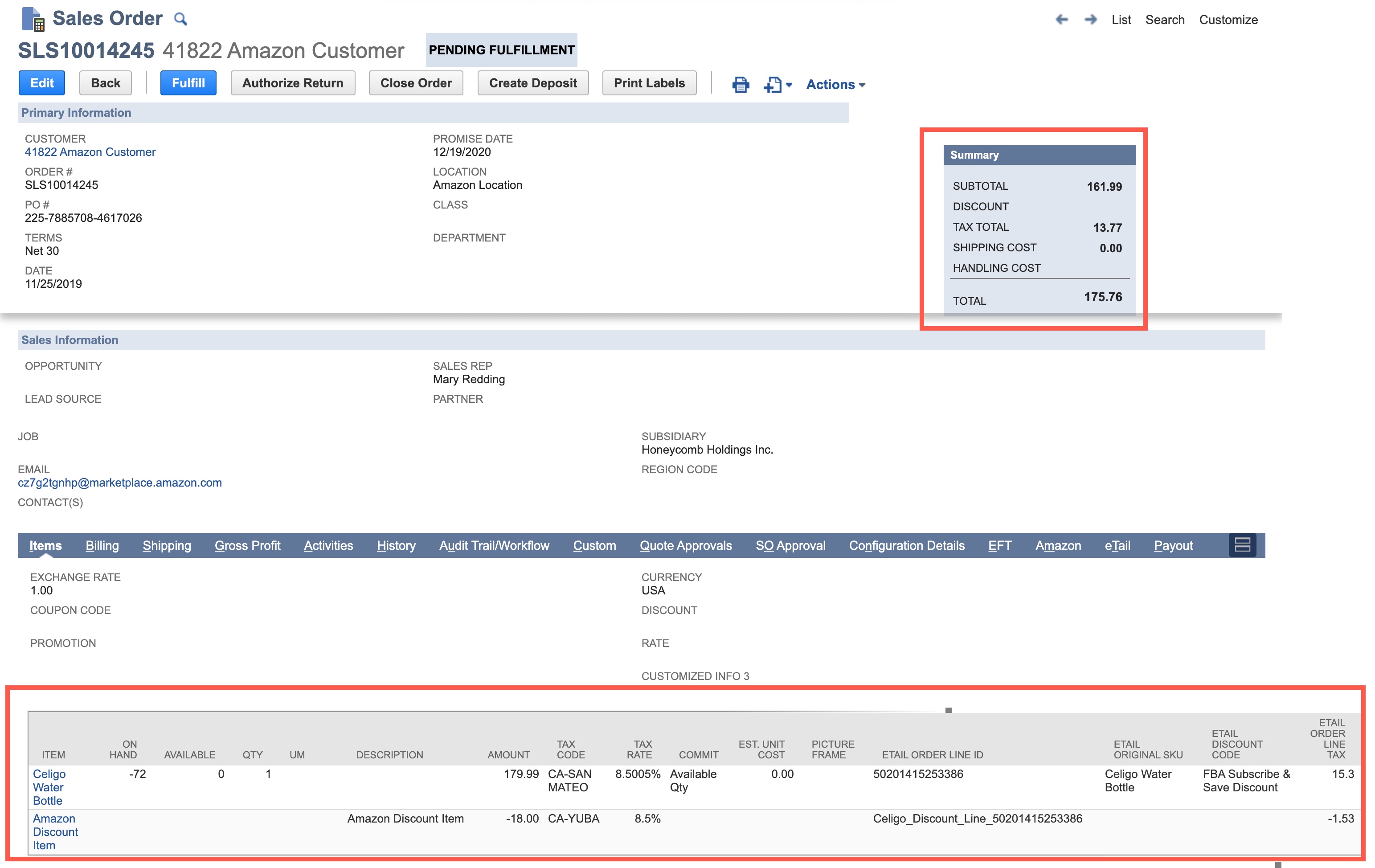
Task: Open the List link
Action: pos(1121,20)
